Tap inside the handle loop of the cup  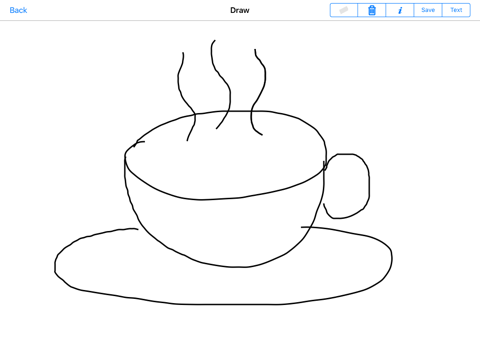tap(347, 185)
